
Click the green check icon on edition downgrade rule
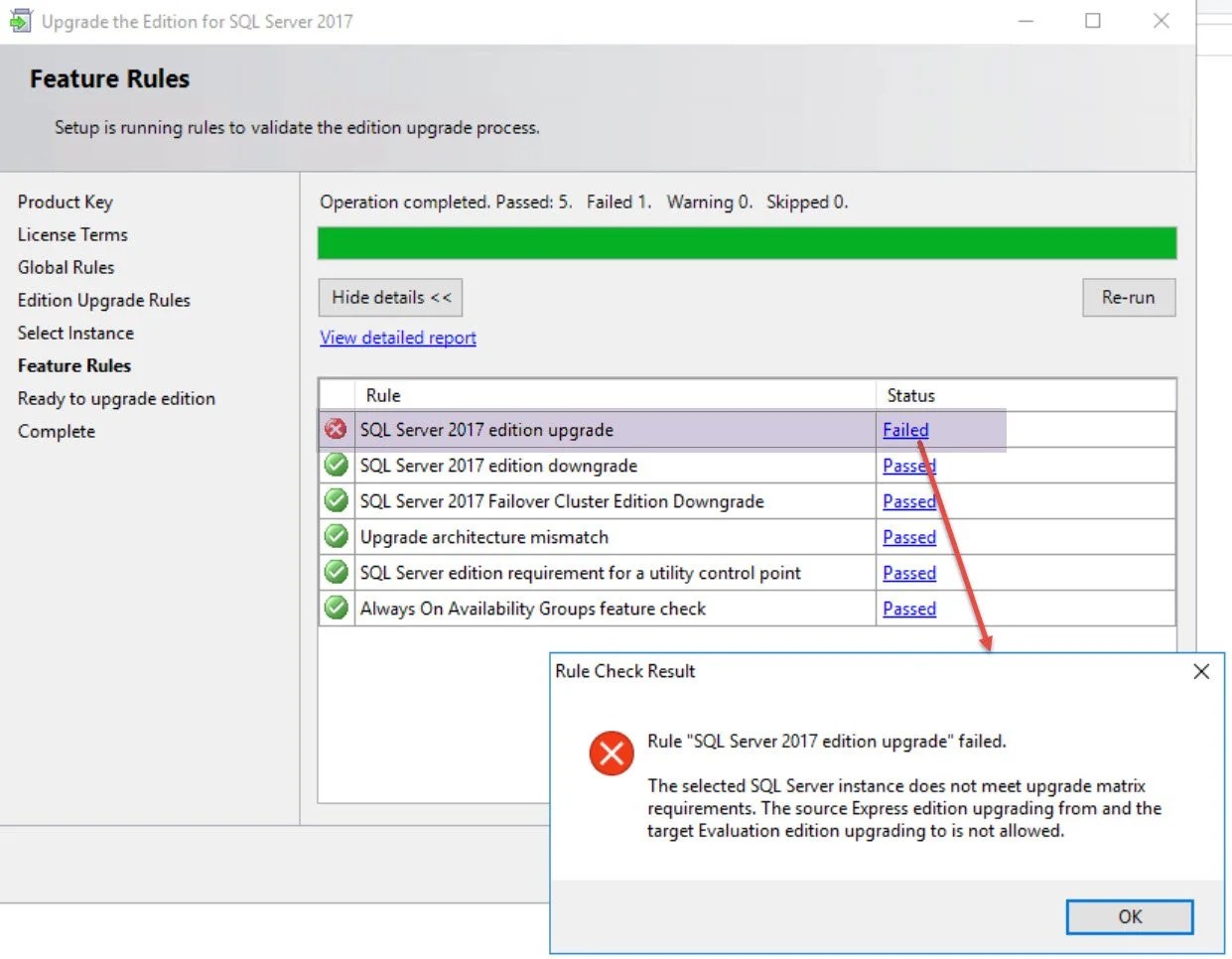336,466
